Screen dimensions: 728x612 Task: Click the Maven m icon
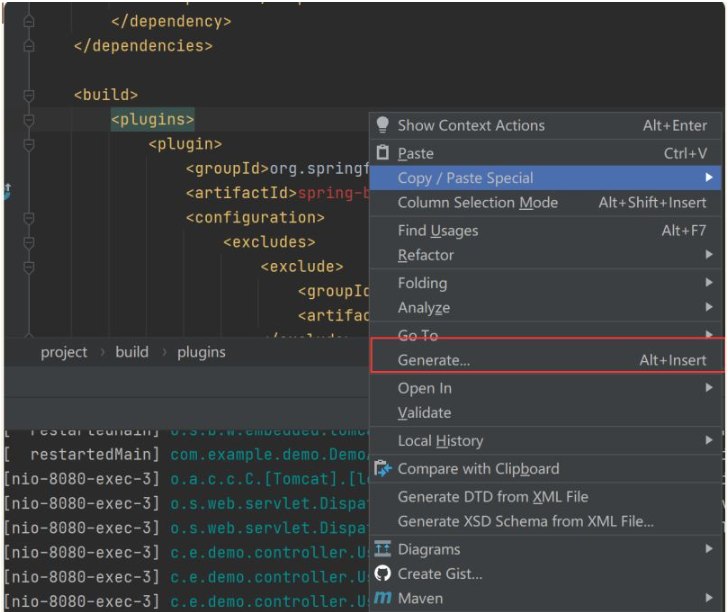click(x=383, y=598)
